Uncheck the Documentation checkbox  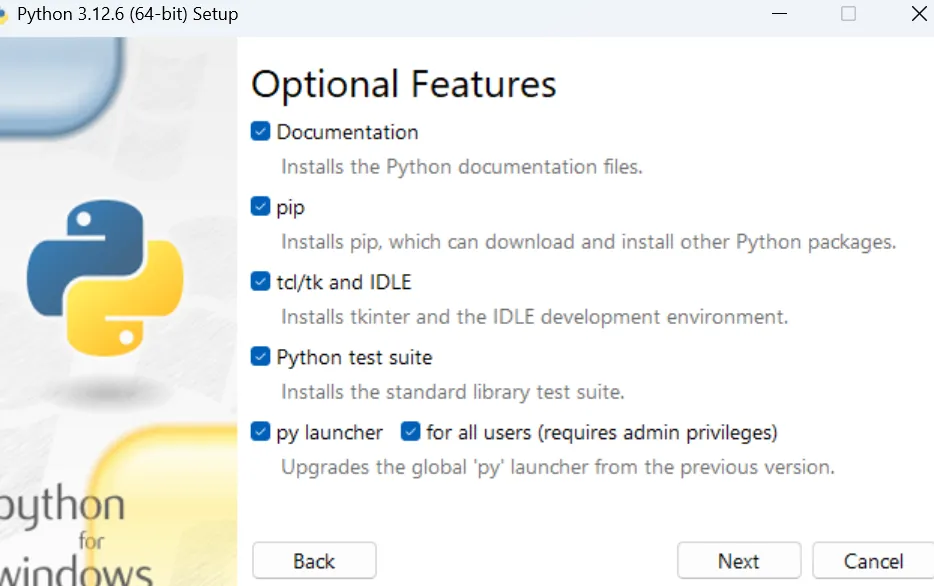coord(261,132)
